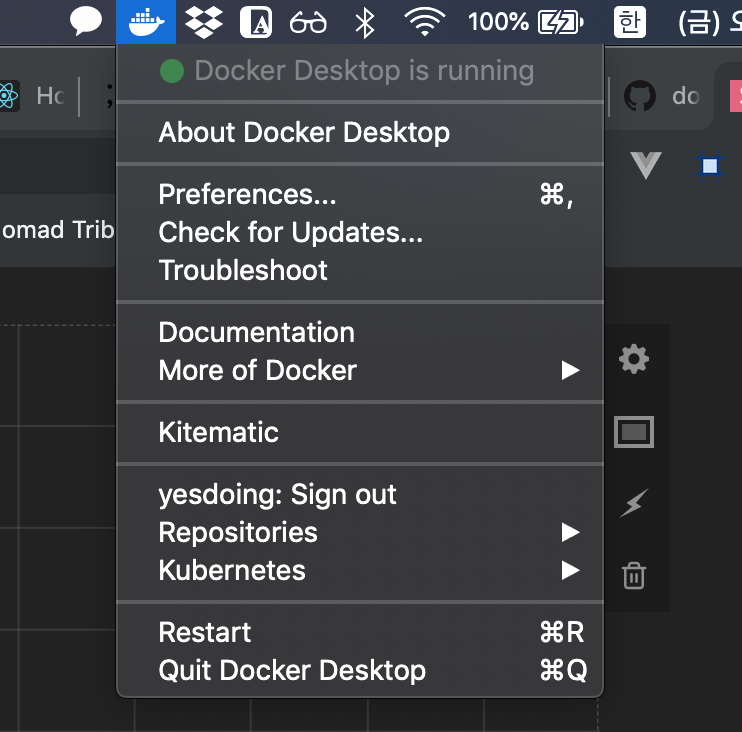Click the gear settings icon on right panel
Image resolution: width=742 pixels, height=732 pixels.
coord(634,359)
